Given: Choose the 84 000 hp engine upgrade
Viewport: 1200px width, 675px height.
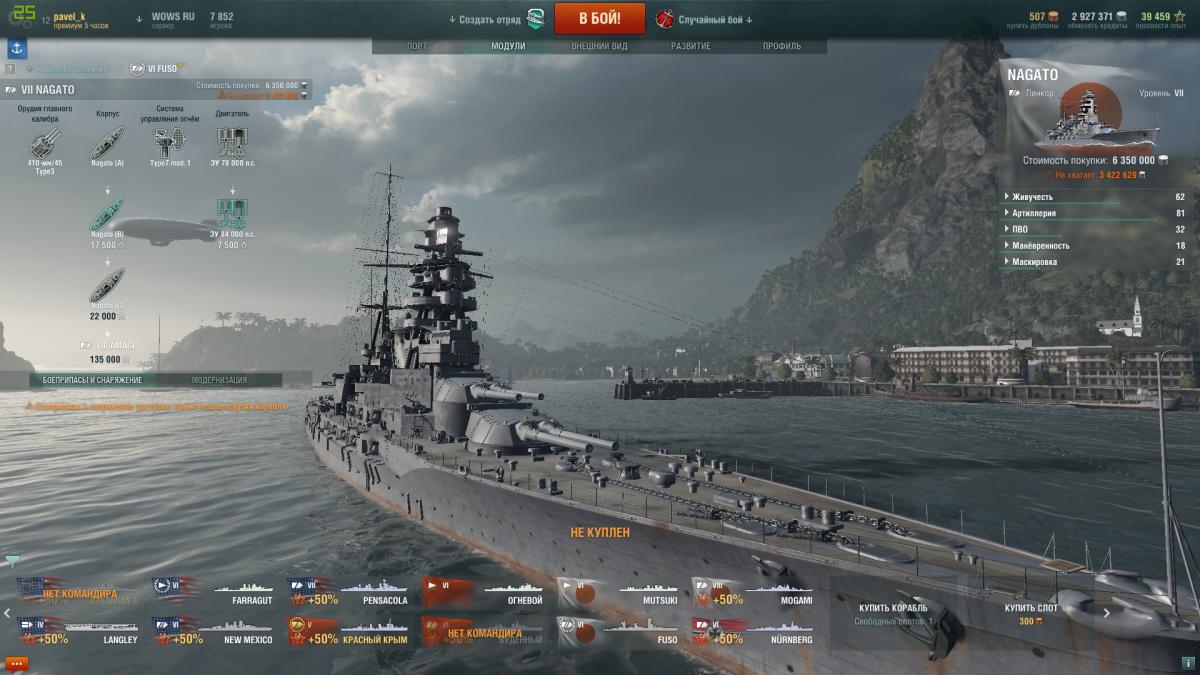Looking at the screenshot, I should 232,212.
